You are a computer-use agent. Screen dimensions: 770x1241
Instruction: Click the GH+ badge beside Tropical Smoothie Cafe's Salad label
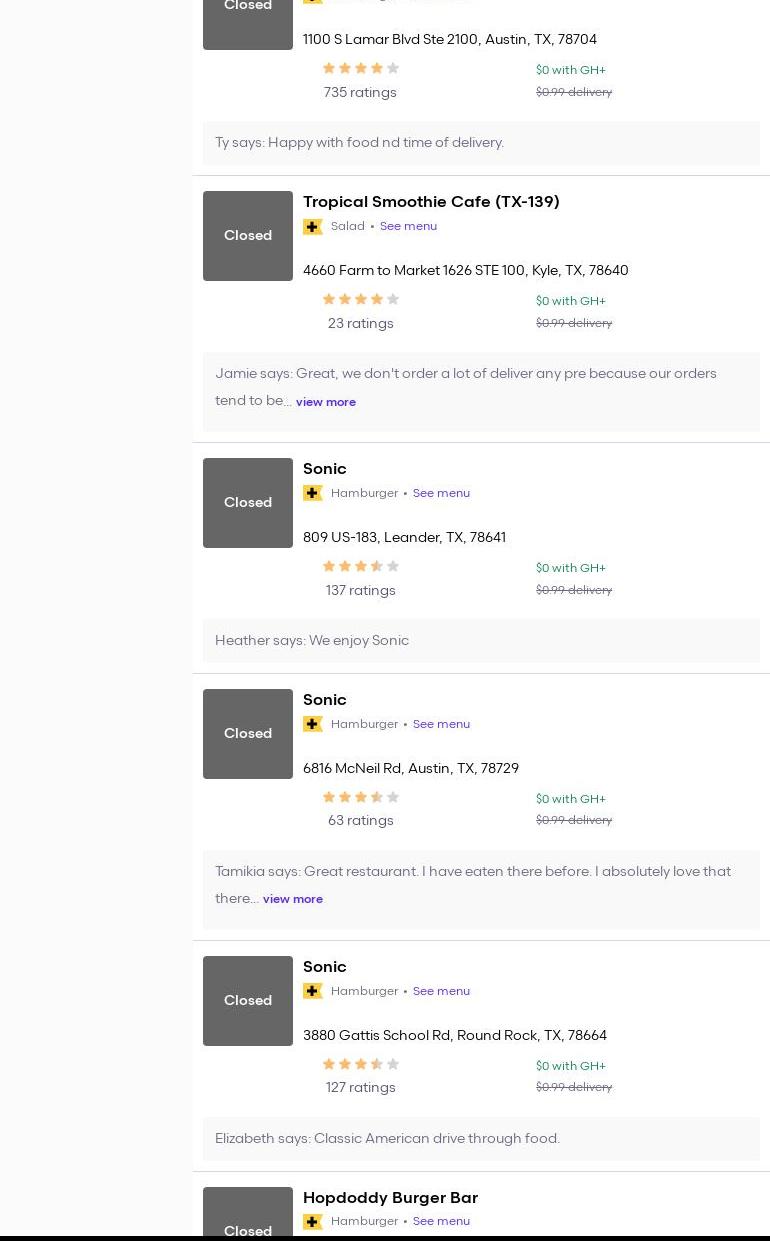(x=313, y=227)
